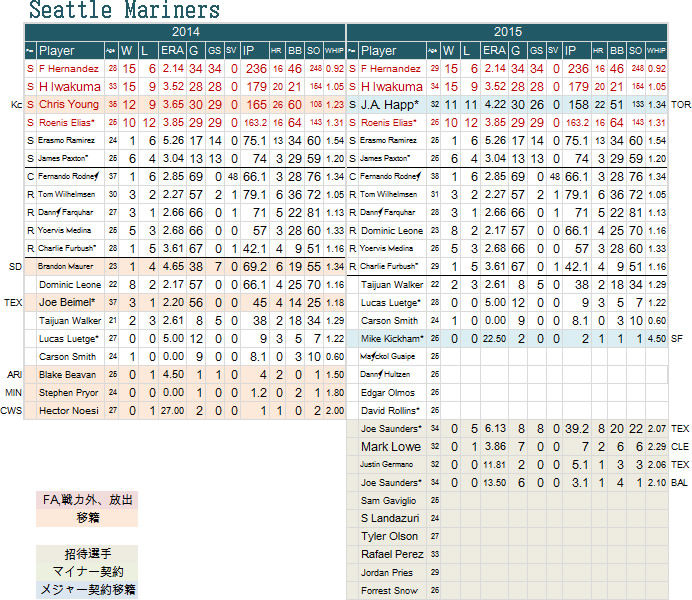Click the SF label beside Mike Kickham
The image size is (692, 600).
(x=677, y=339)
